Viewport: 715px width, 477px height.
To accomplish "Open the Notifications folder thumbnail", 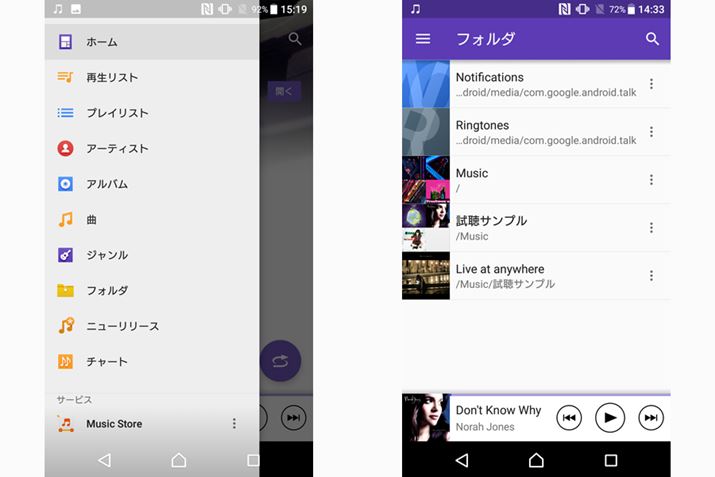I will 425,84.
